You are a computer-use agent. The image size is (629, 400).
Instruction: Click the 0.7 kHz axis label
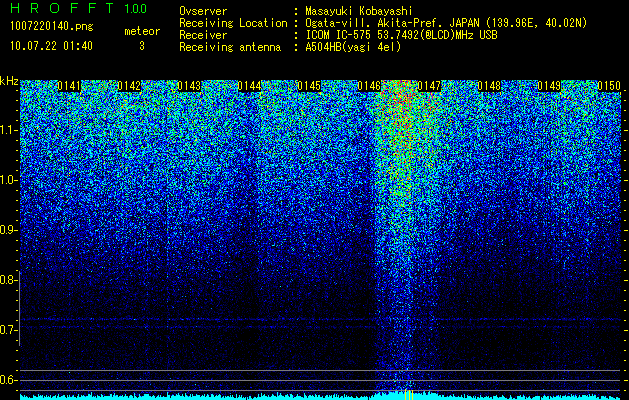click(x=8, y=330)
